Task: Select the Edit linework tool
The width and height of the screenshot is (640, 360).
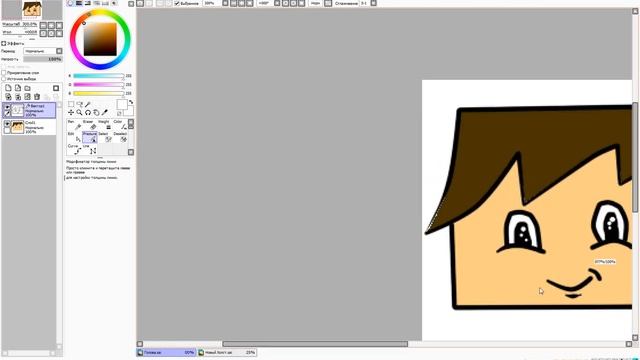Action: pyautogui.click(x=74, y=137)
